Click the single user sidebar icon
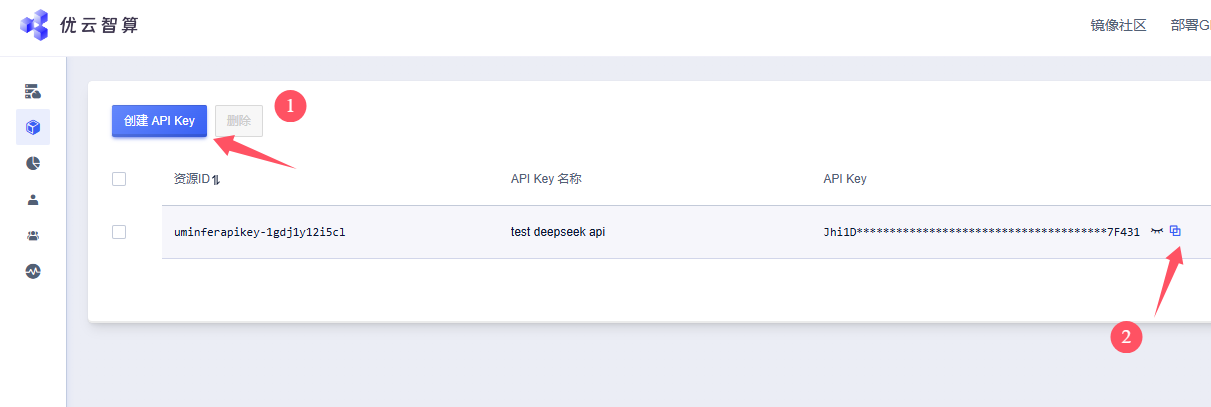The width and height of the screenshot is (1211, 407). [x=33, y=199]
